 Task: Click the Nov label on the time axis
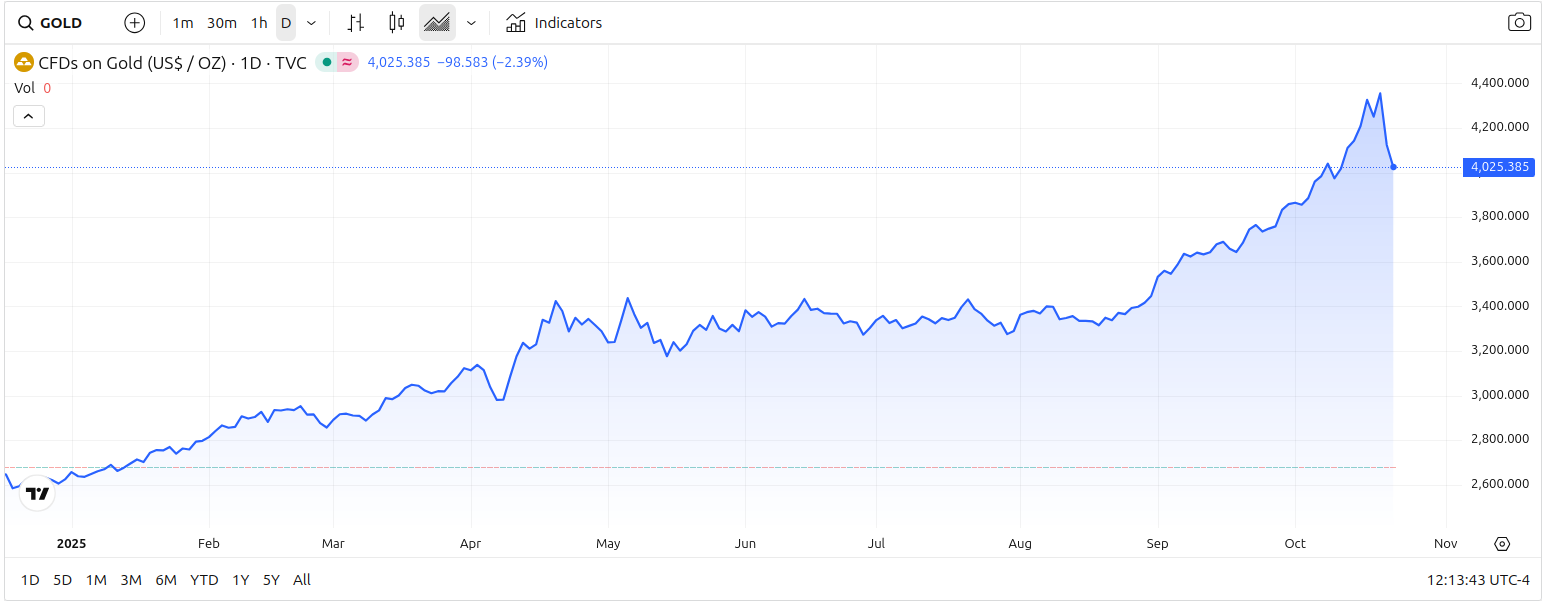click(1445, 544)
